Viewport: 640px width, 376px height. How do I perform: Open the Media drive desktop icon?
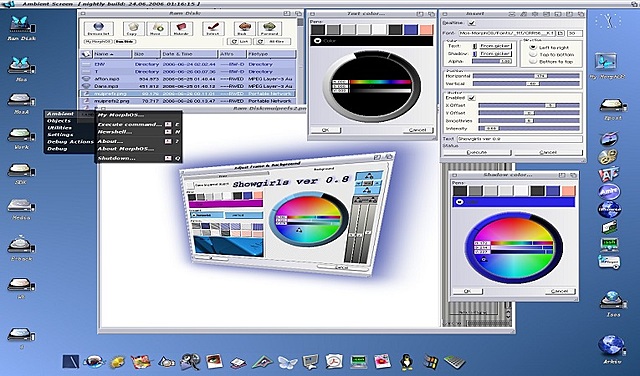pyautogui.click(x=21, y=209)
